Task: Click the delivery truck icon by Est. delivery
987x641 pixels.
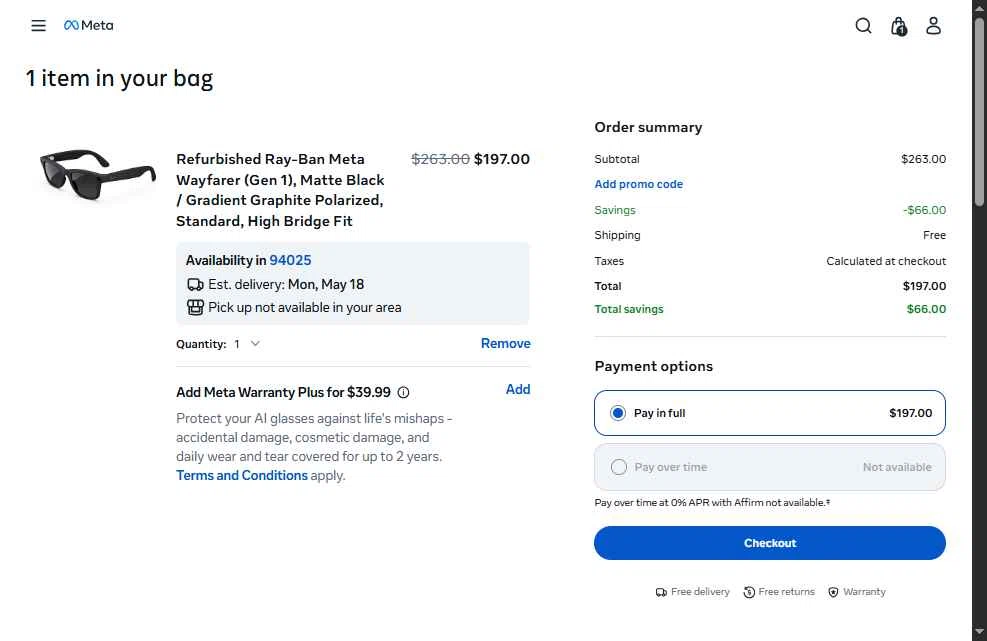Action: click(195, 285)
